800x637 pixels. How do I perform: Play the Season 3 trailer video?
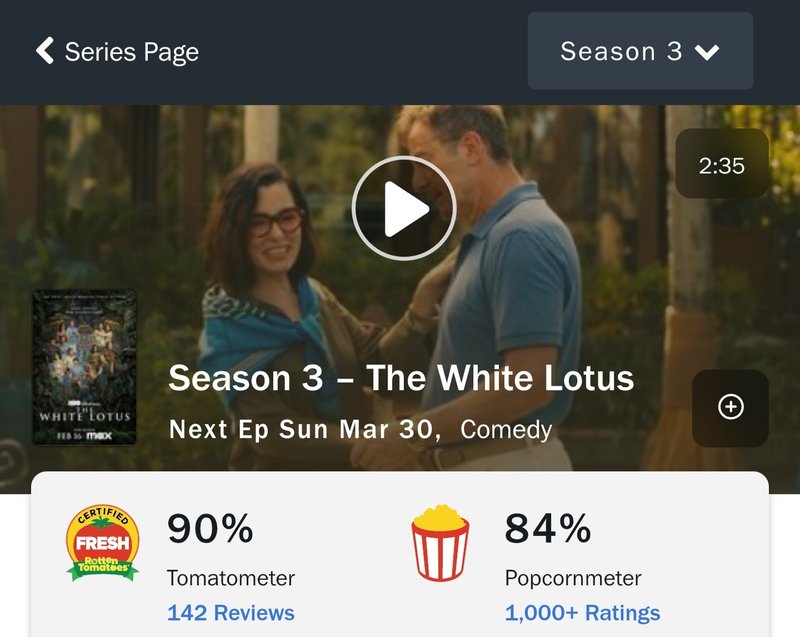click(404, 208)
